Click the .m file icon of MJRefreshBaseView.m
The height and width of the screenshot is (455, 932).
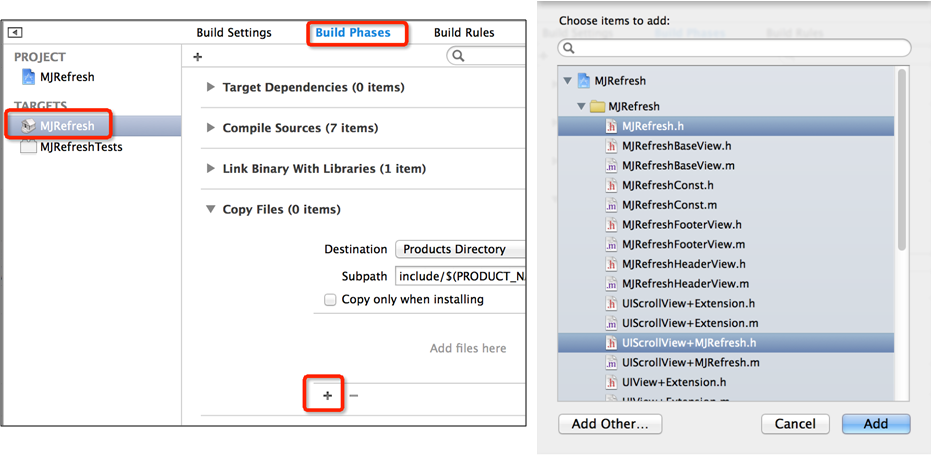[610, 165]
